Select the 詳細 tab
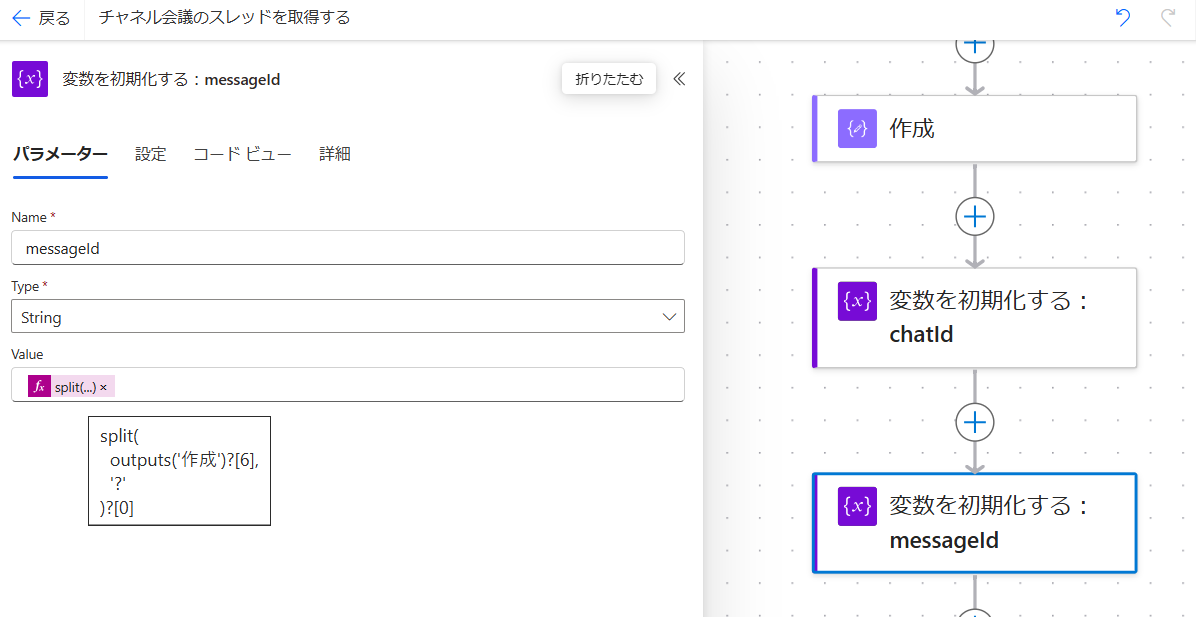Image resolution: width=1196 pixels, height=617 pixels. 335,154
